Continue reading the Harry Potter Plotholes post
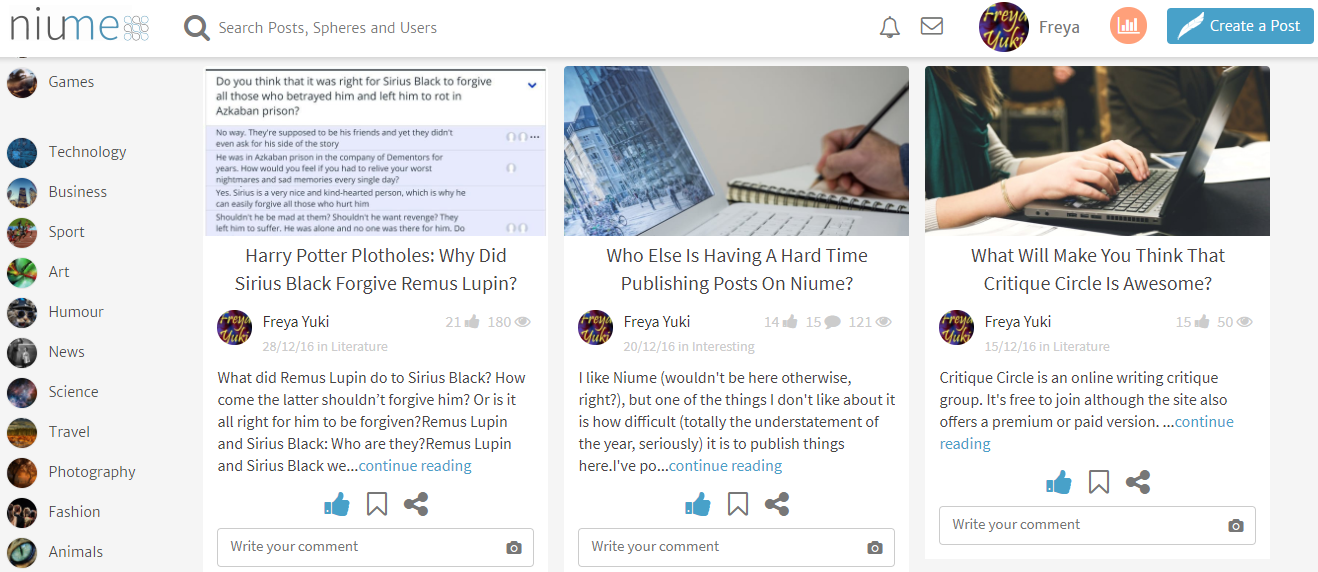This screenshot has width=1318, height=572. coord(415,466)
